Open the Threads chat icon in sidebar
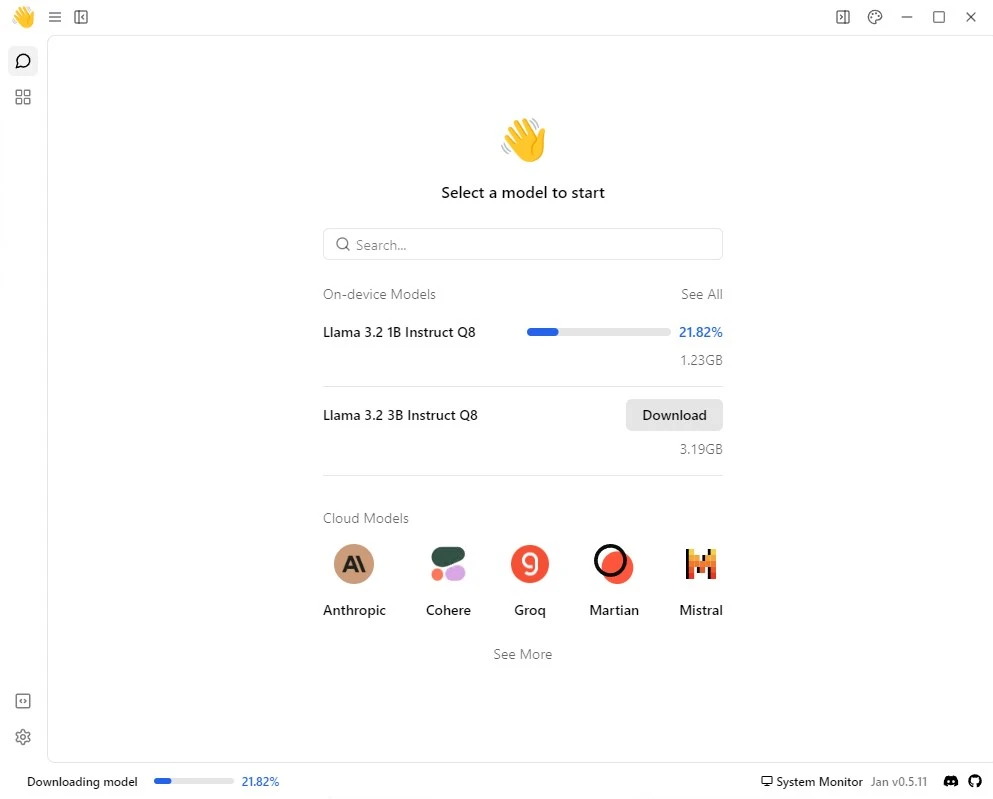The height and width of the screenshot is (799, 993). (x=23, y=61)
